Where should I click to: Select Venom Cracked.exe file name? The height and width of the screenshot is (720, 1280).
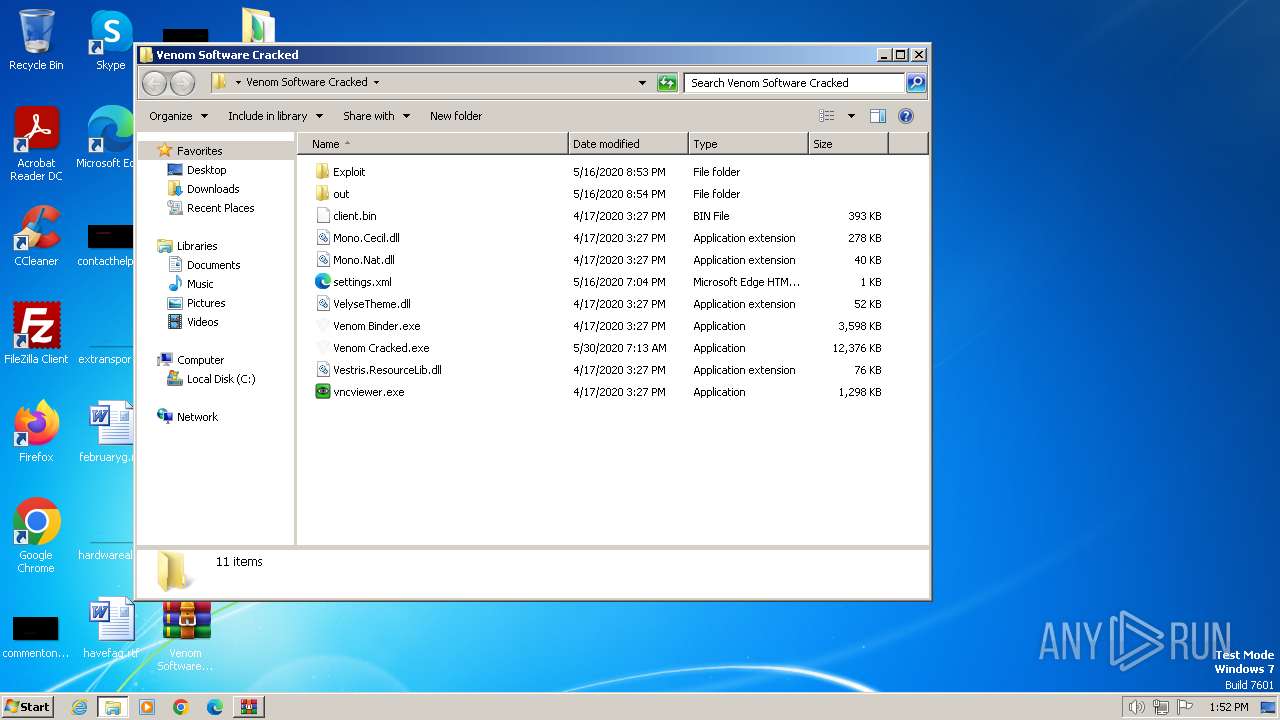(x=381, y=348)
